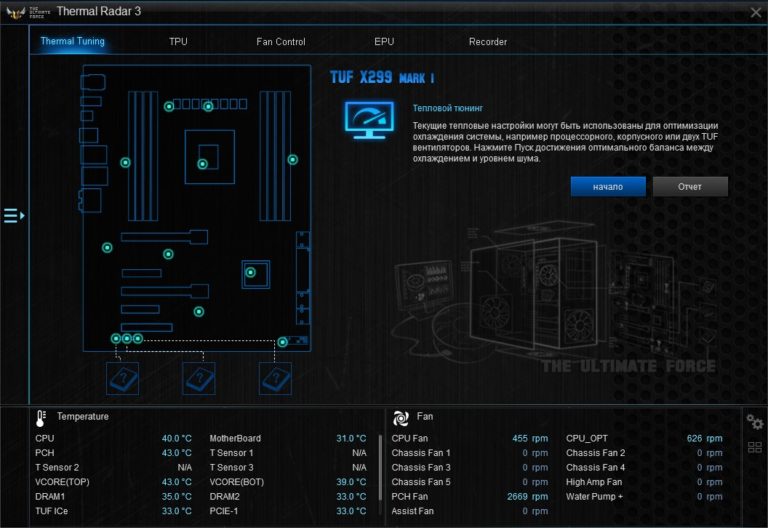Viewport: 768px width, 528px height.
Task: Click the Assist Fan label
Action: (x=412, y=511)
